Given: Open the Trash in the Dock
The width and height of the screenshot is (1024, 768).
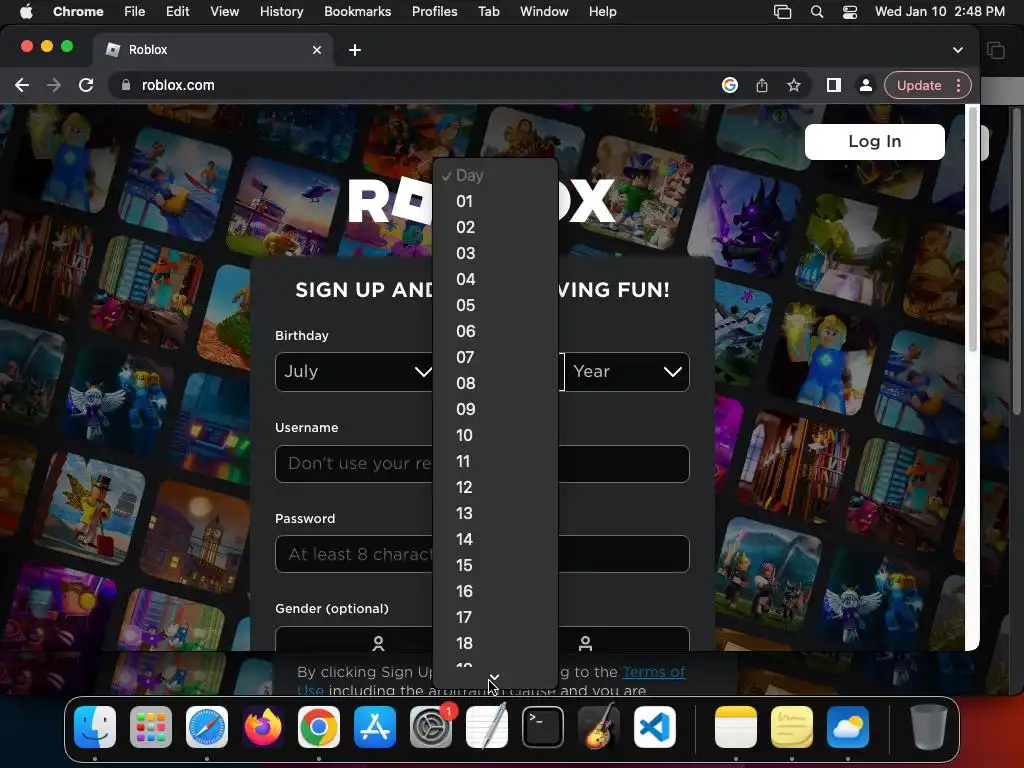Looking at the screenshot, I should point(929,727).
